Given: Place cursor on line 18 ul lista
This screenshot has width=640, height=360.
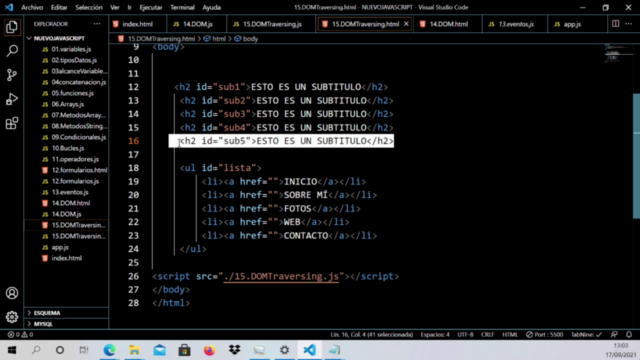Looking at the screenshot, I should (x=221, y=168).
